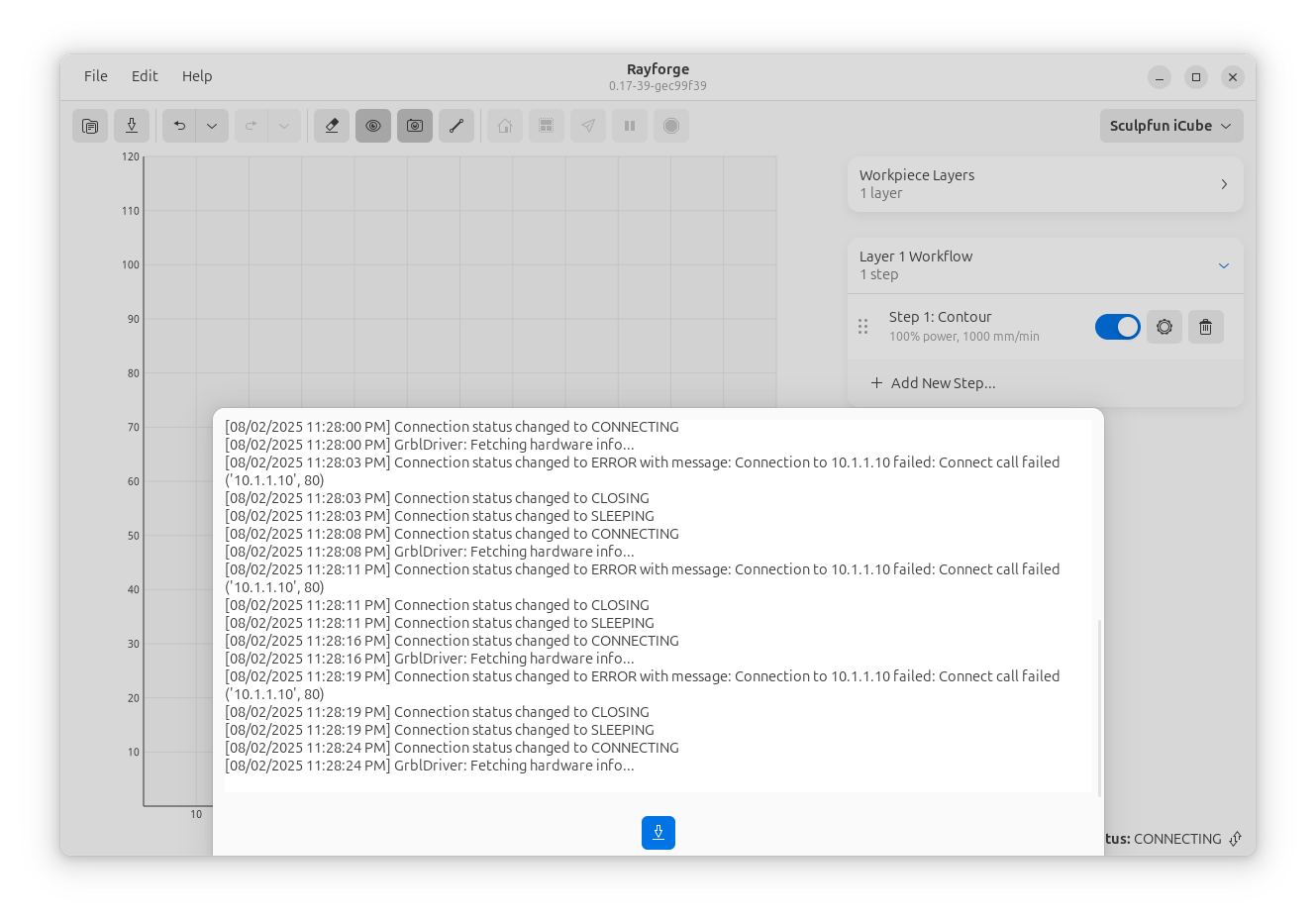The height and width of the screenshot is (922, 1316).
Task: Toggle the camera image button
Action: coord(415,126)
